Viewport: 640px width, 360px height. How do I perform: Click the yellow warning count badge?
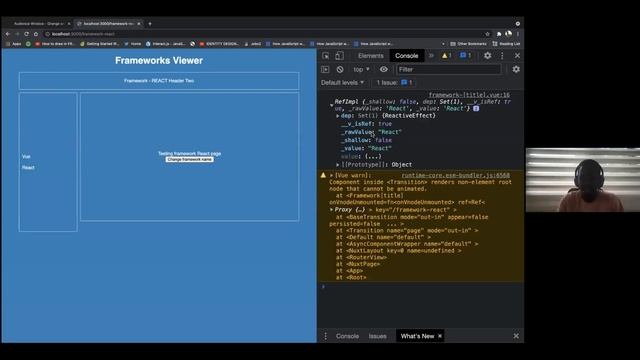coord(446,56)
